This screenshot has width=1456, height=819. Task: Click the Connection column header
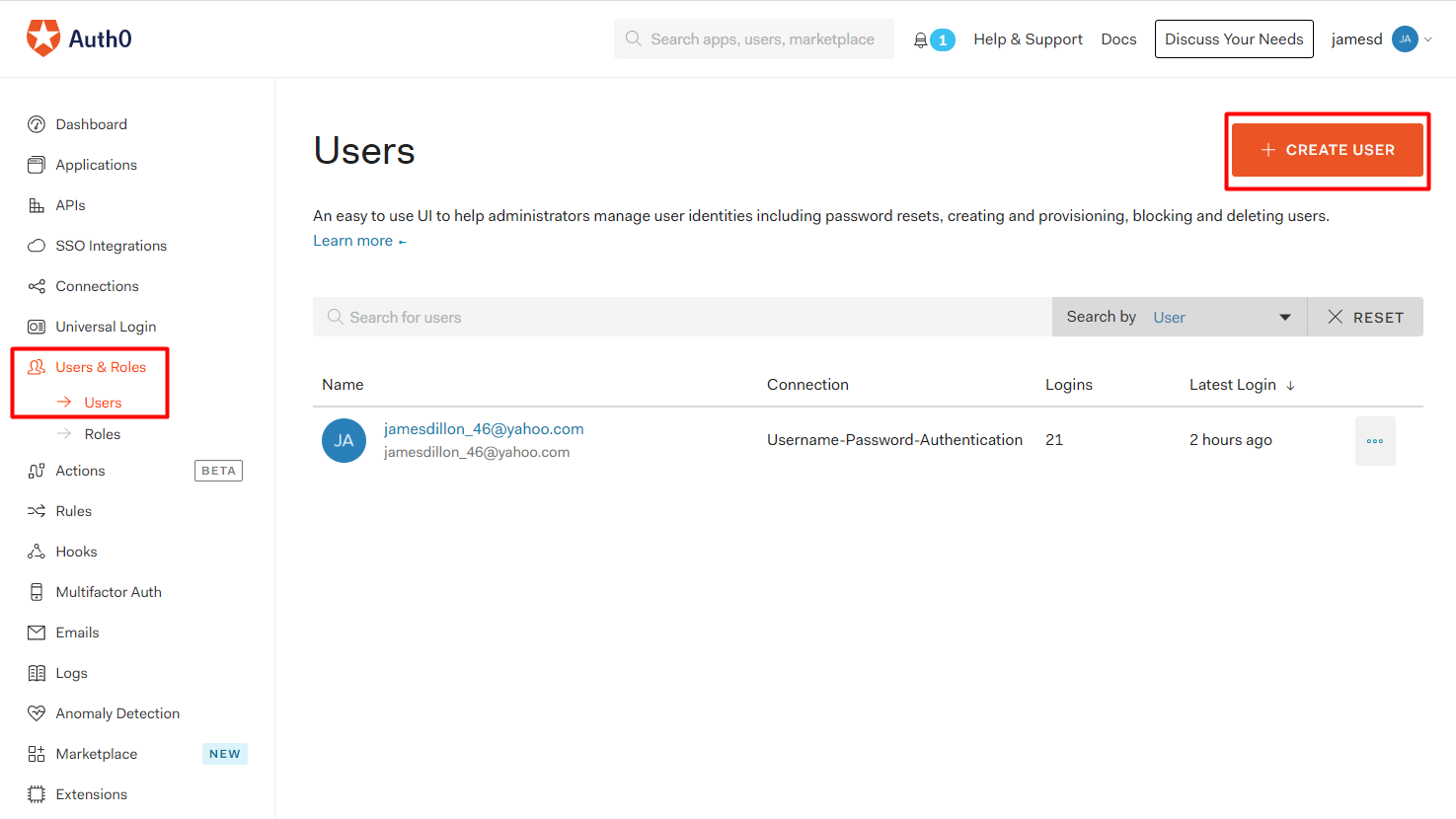[x=807, y=385]
